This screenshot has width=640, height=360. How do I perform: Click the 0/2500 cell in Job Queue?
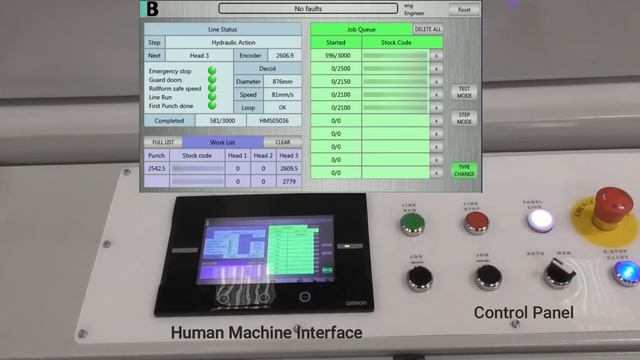coord(336,69)
